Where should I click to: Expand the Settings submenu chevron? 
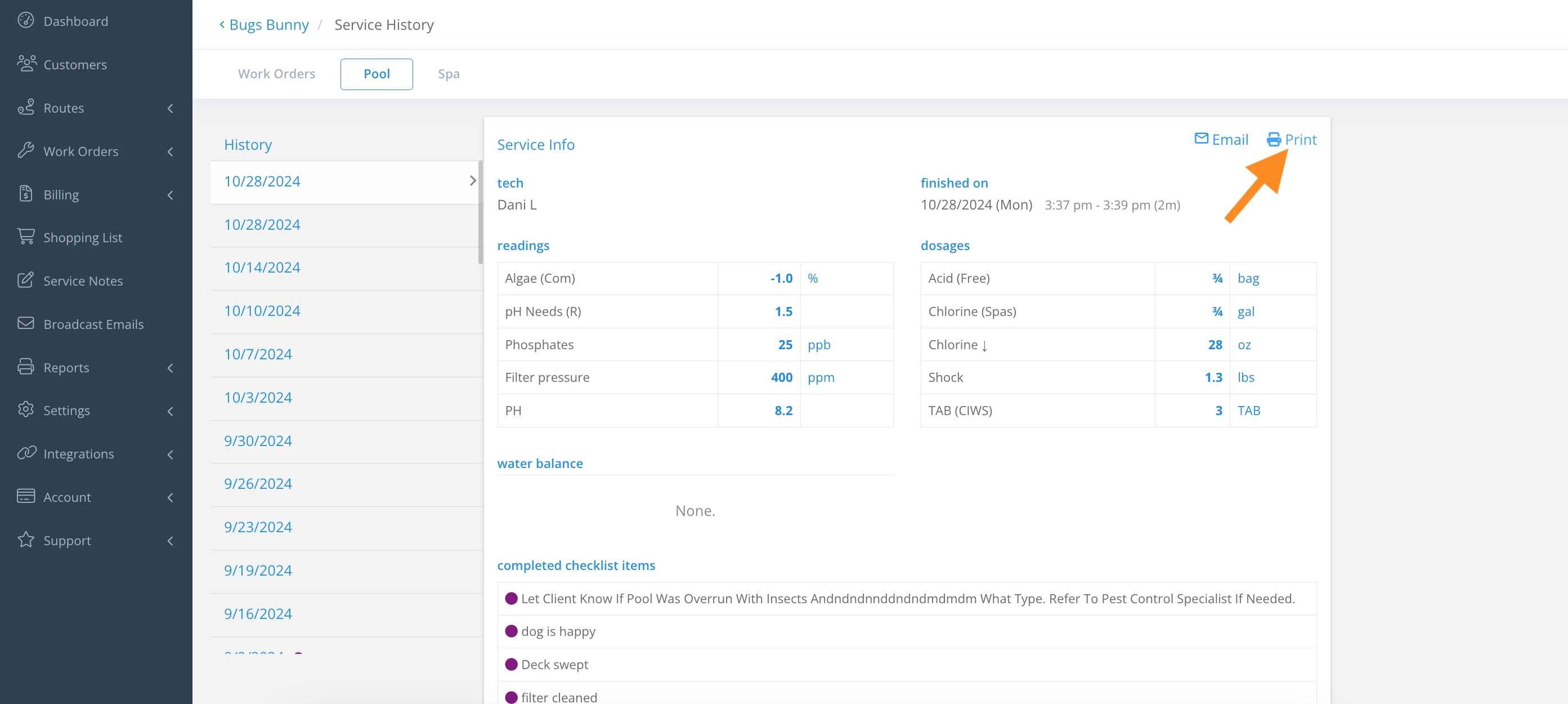tap(171, 411)
